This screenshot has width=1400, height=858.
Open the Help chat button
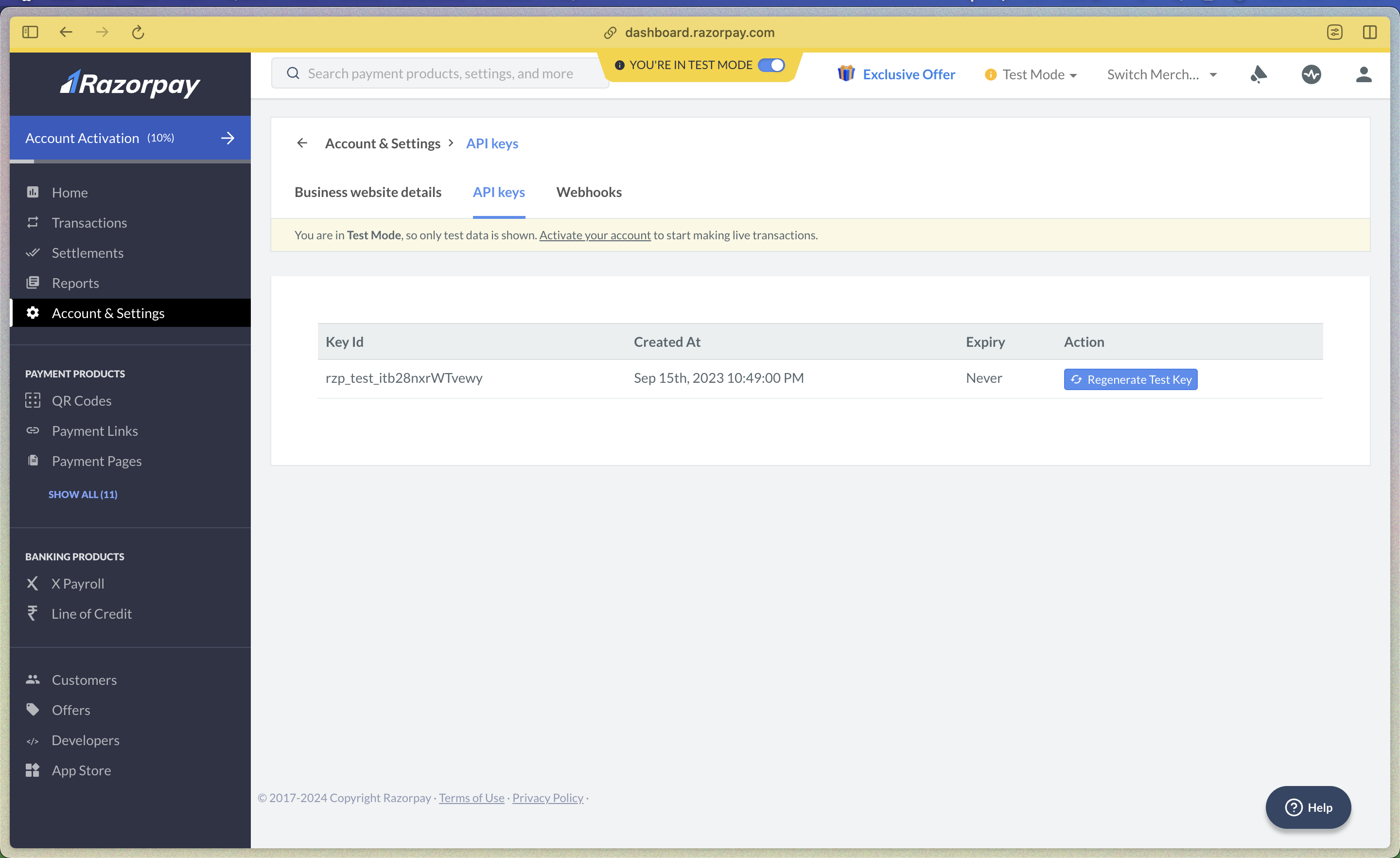click(1307, 807)
